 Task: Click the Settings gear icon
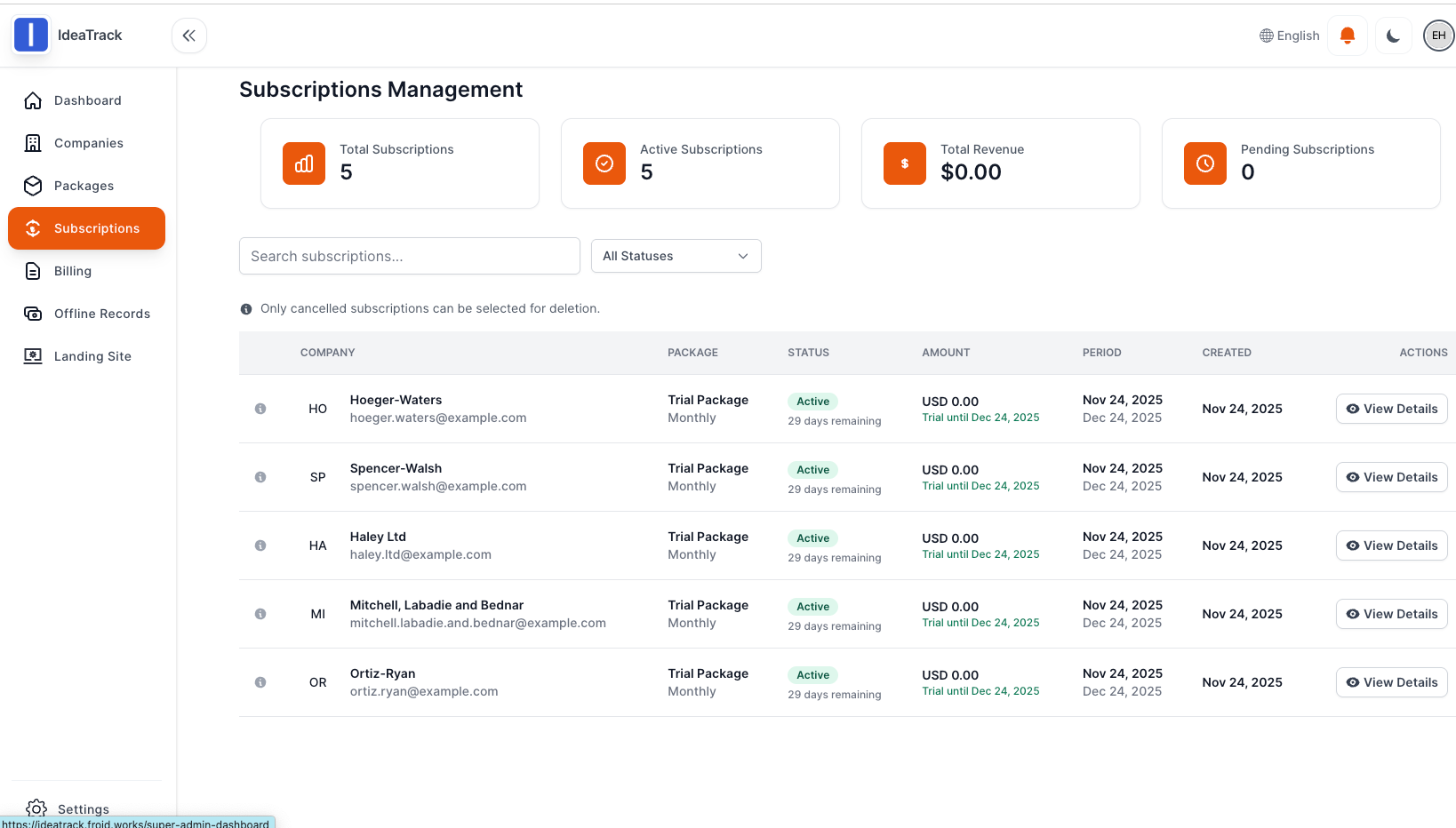pyautogui.click(x=36, y=808)
